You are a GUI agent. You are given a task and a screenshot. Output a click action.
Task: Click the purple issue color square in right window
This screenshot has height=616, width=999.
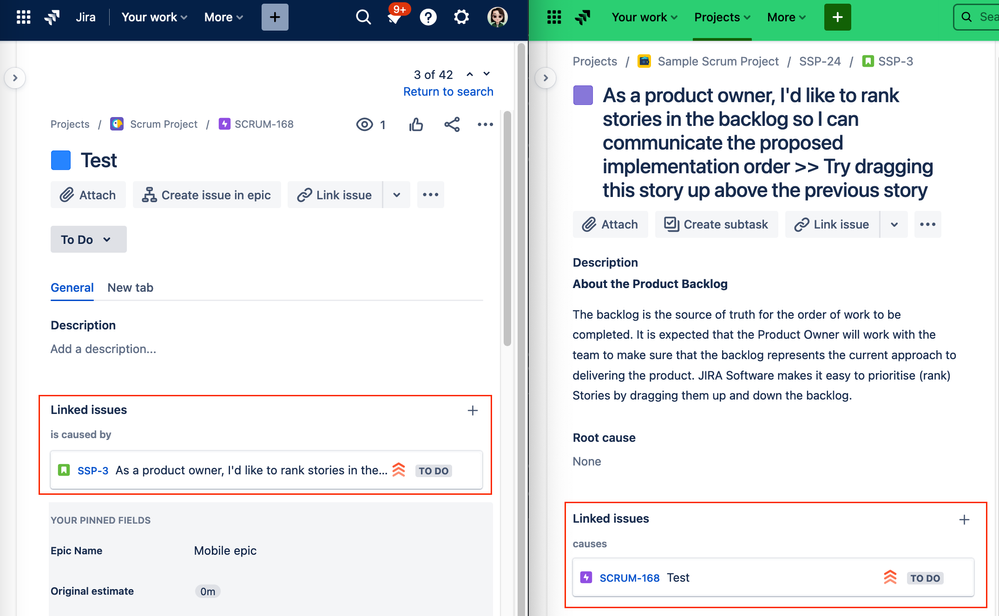(583, 96)
